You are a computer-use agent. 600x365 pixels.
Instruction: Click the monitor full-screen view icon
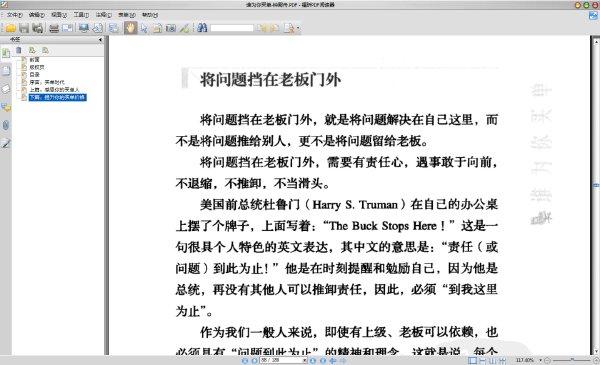(84, 28)
